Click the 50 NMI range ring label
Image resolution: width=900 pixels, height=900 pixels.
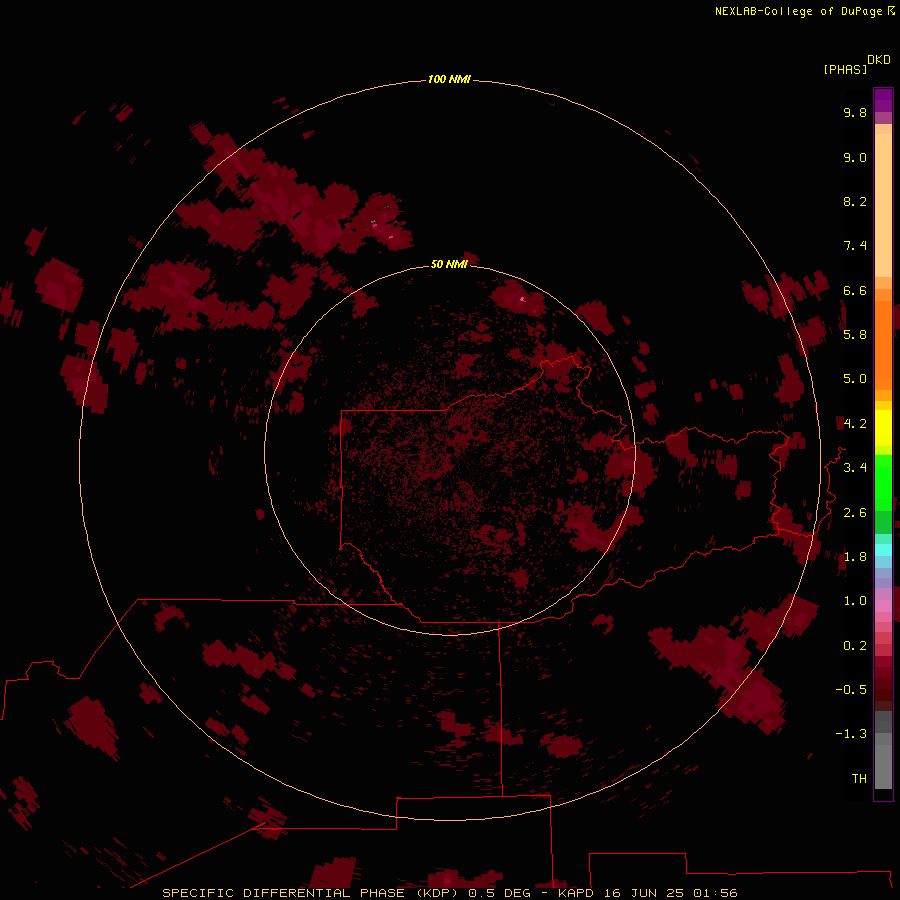tap(449, 264)
